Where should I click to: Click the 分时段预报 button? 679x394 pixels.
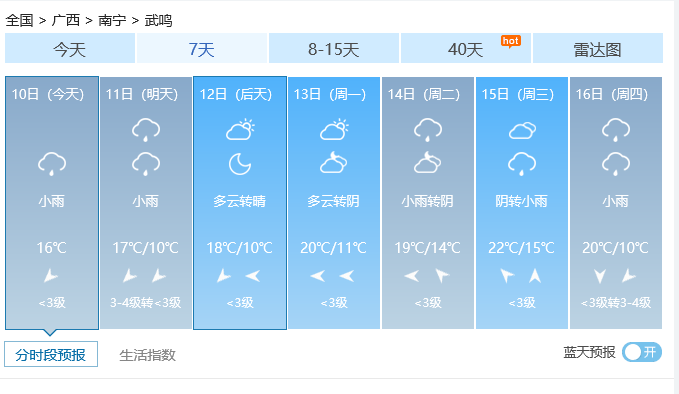point(51,354)
